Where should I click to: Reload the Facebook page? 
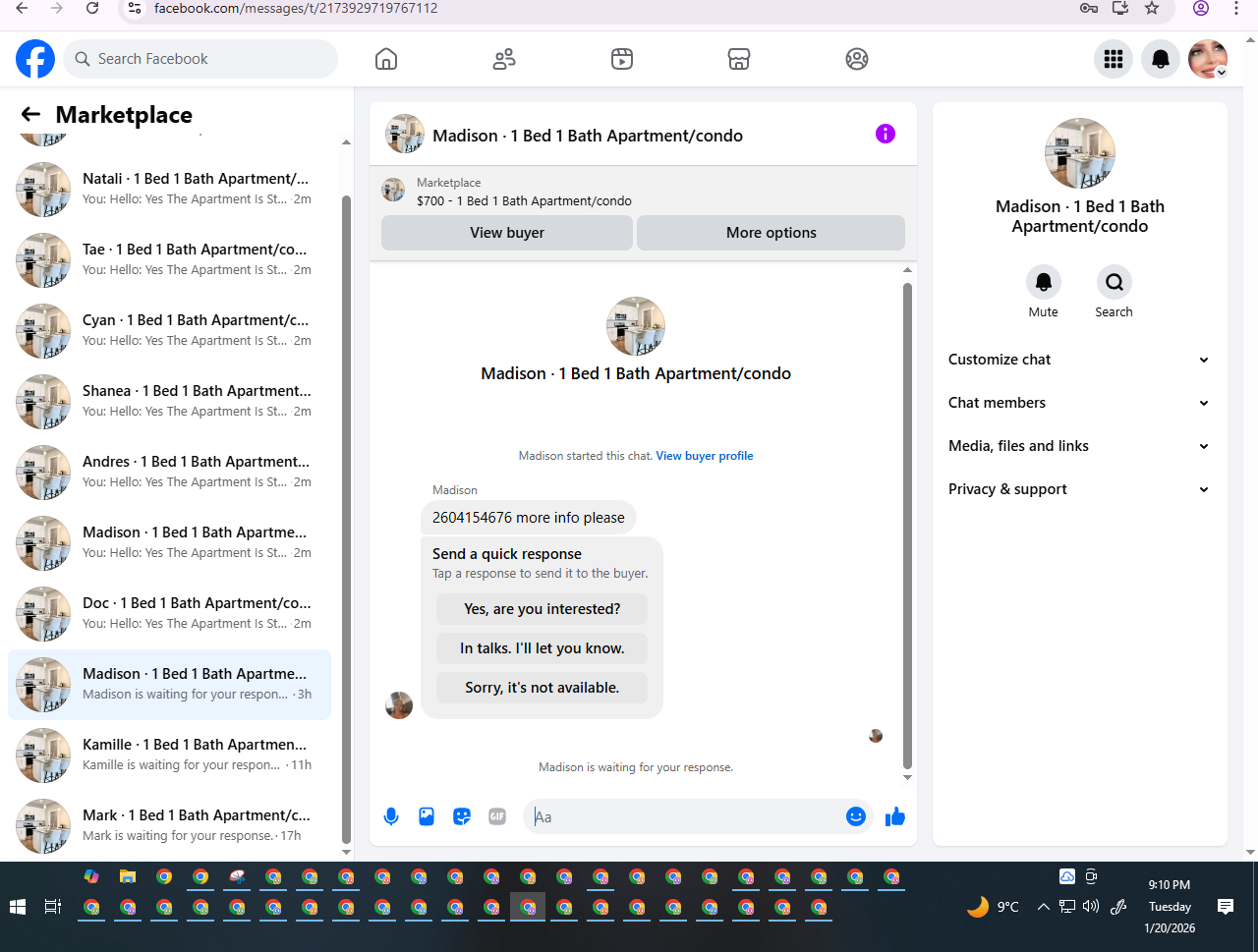click(92, 8)
